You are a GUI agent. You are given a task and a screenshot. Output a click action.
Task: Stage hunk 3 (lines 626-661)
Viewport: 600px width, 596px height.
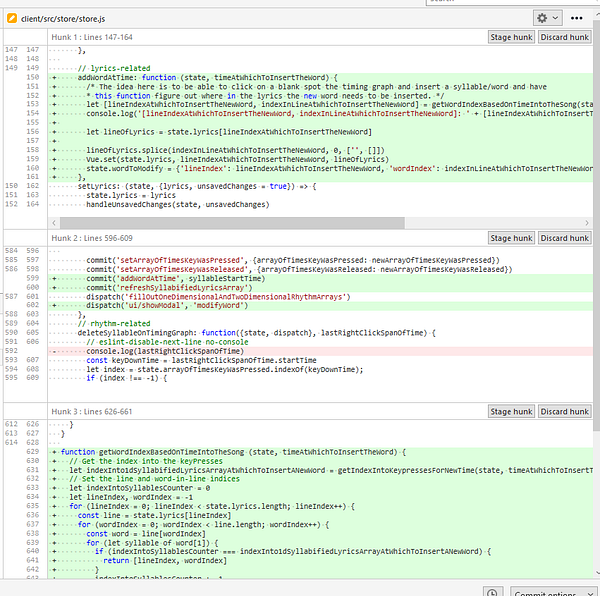pos(510,411)
